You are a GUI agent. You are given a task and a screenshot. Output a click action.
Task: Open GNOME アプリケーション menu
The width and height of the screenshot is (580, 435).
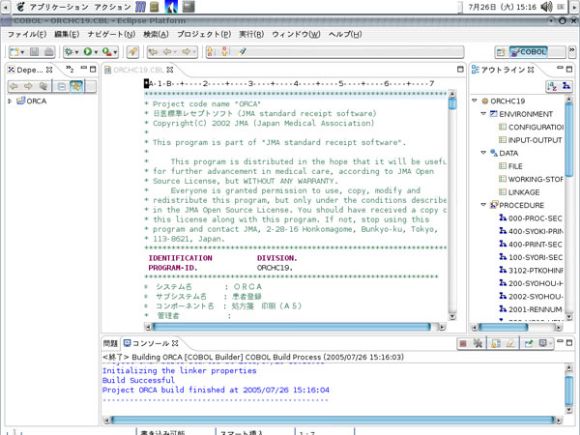point(59,7)
